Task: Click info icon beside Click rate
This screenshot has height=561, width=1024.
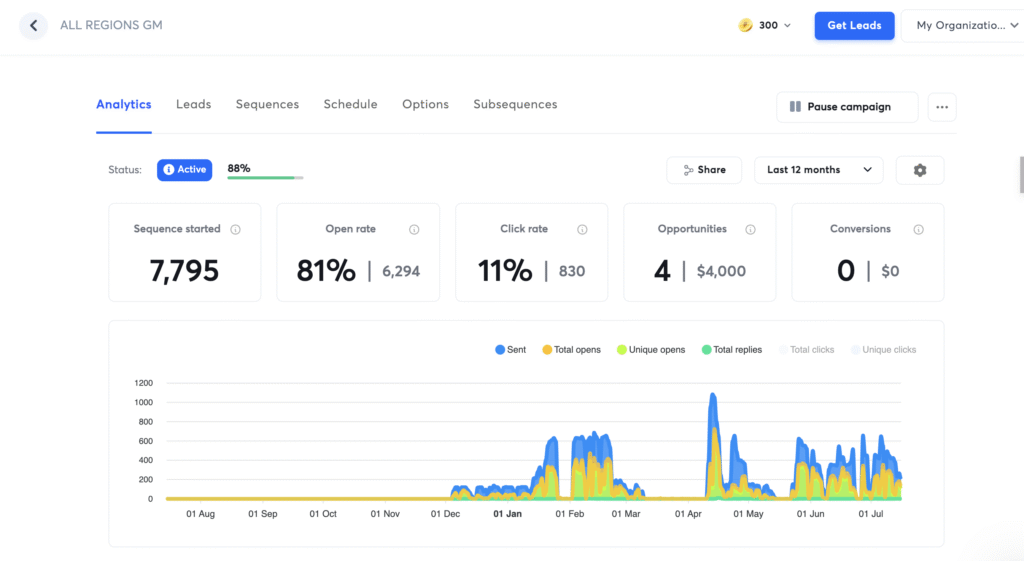Action: (582, 229)
